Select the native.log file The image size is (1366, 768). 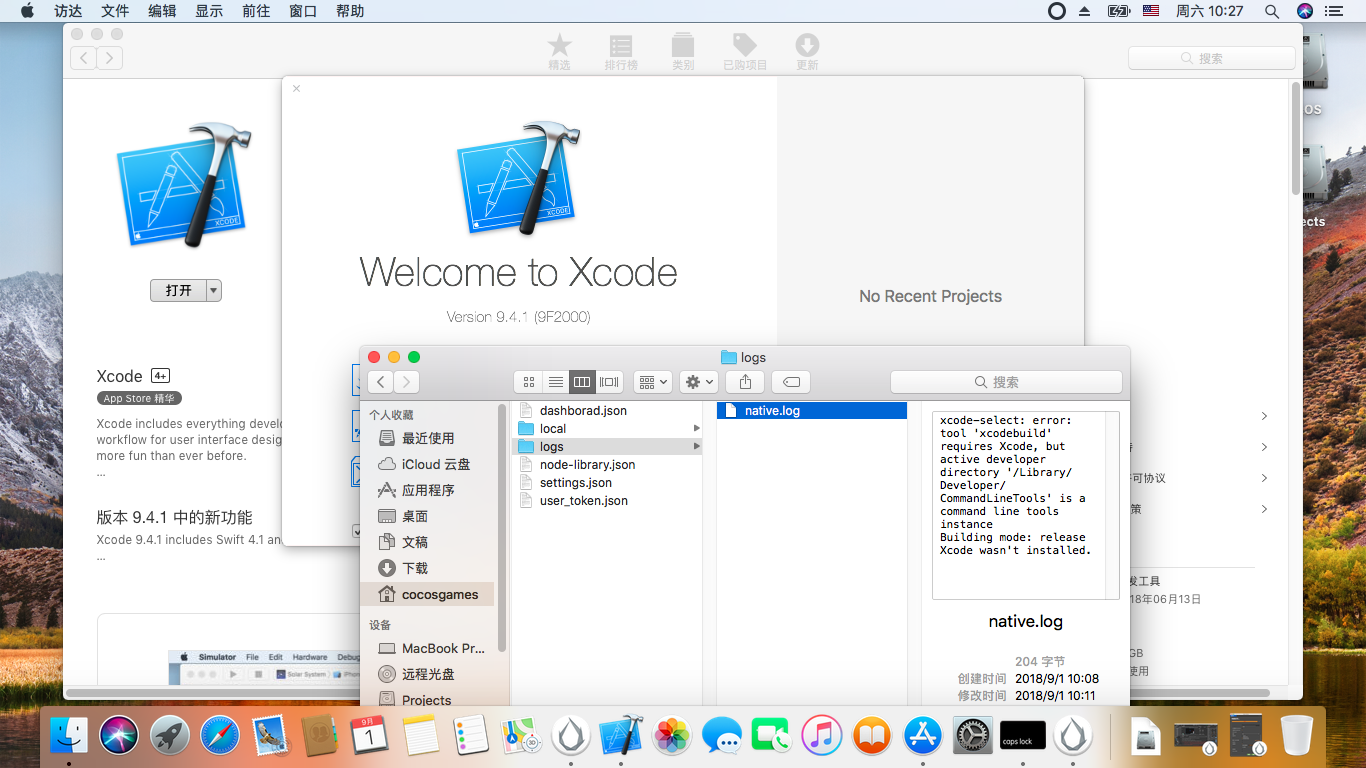click(x=812, y=411)
